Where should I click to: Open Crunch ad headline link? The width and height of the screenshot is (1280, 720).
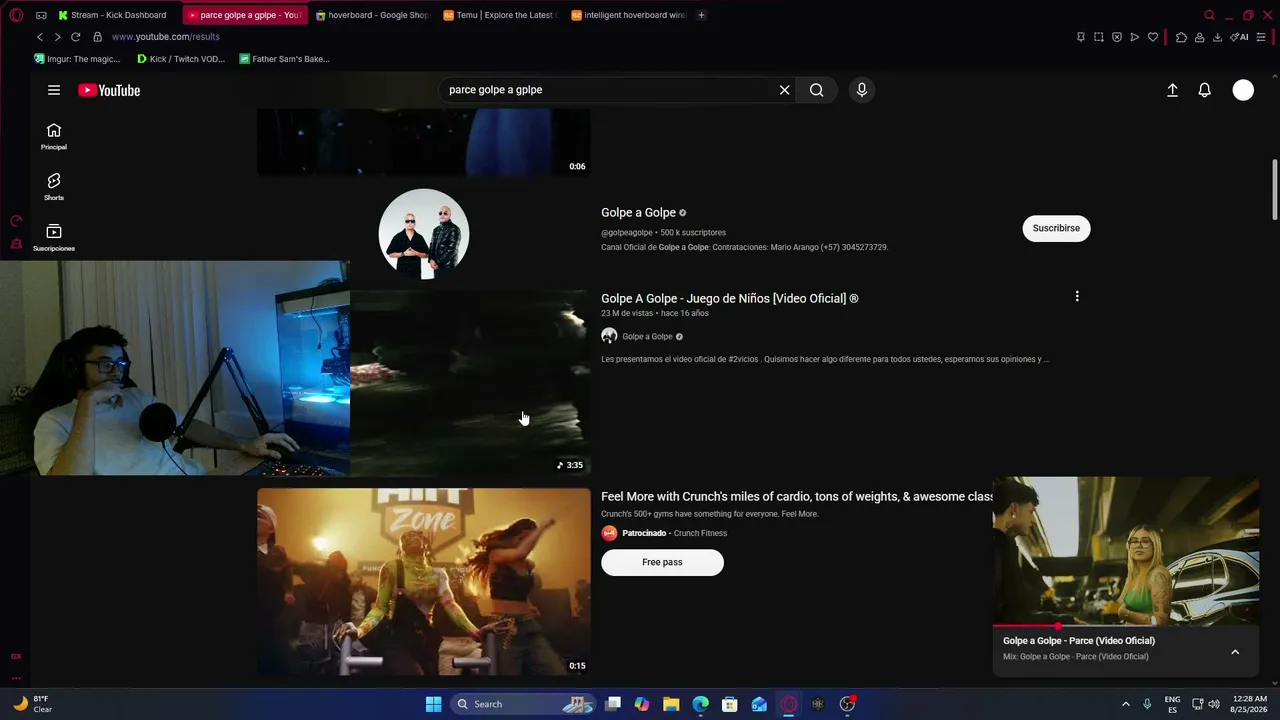point(797,496)
